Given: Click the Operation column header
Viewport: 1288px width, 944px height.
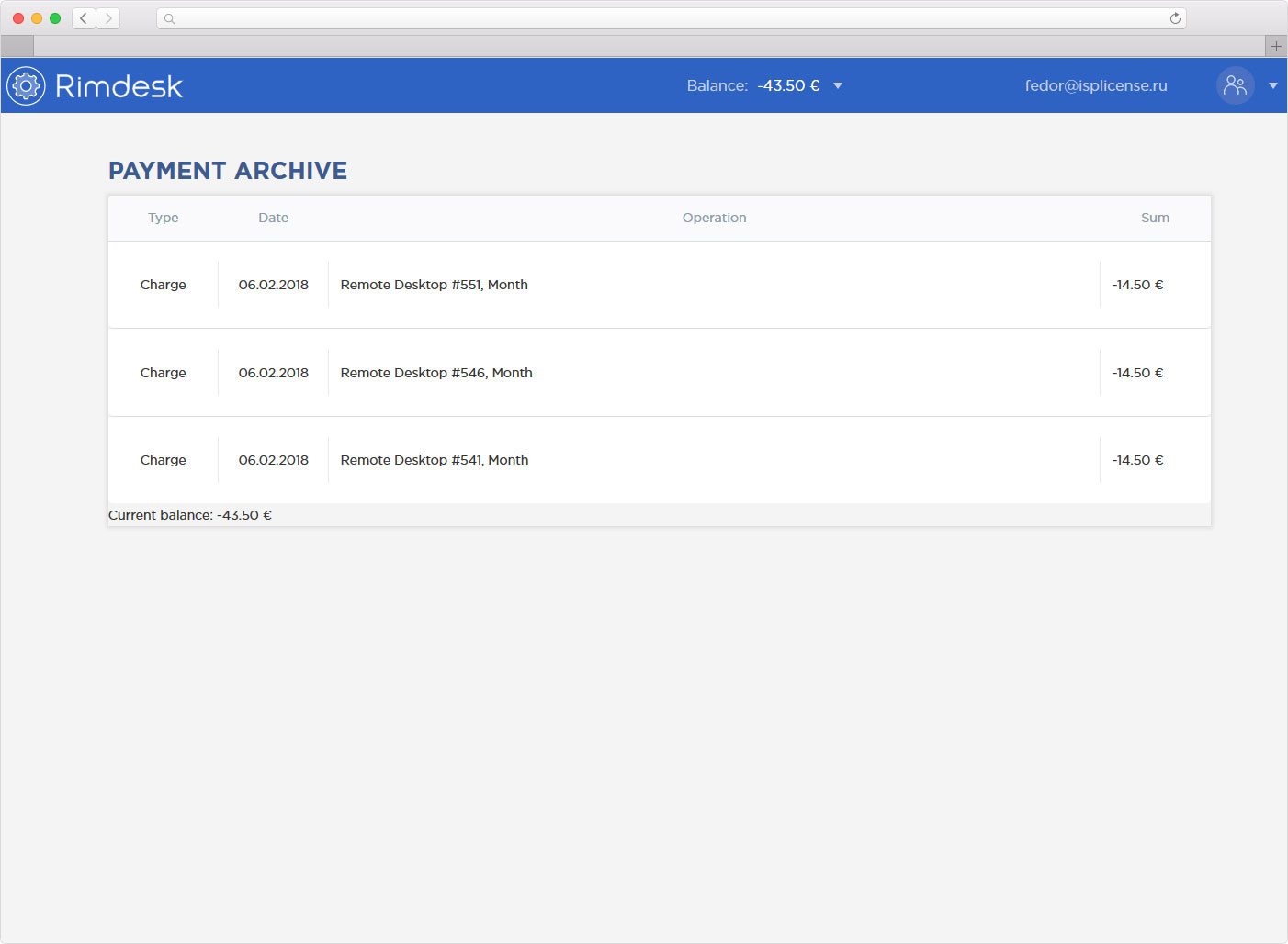Looking at the screenshot, I should click(x=714, y=218).
